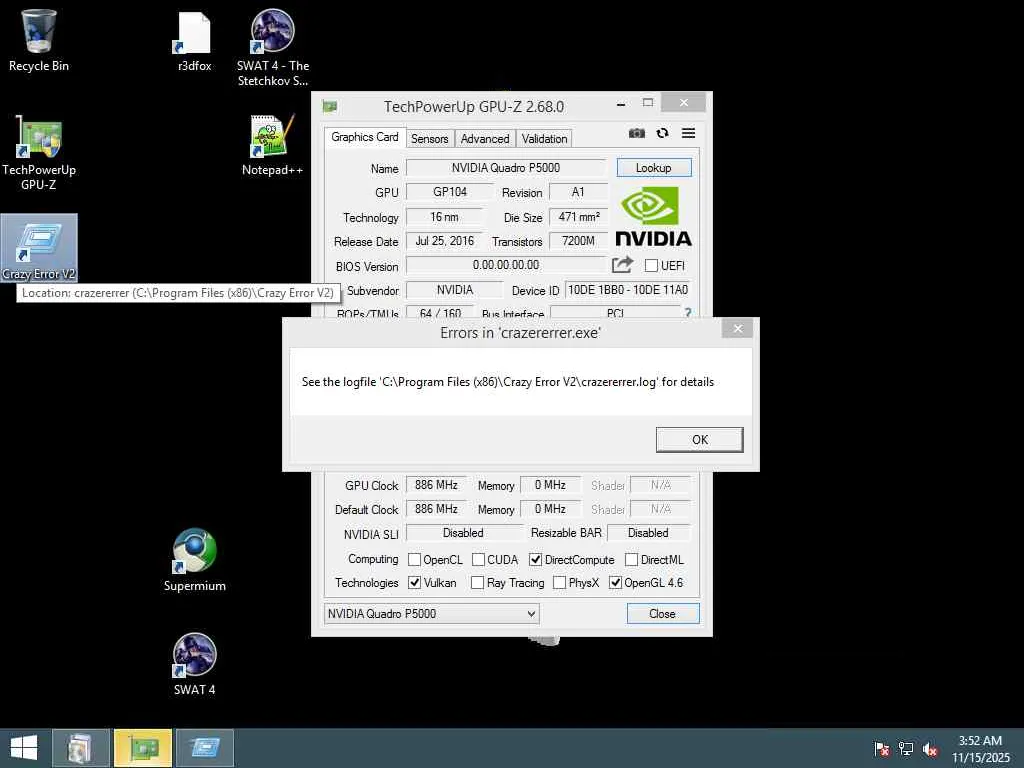1024x768 pixels.
Task: Click the Revision value A1
Action: click(x=579, y=192)
